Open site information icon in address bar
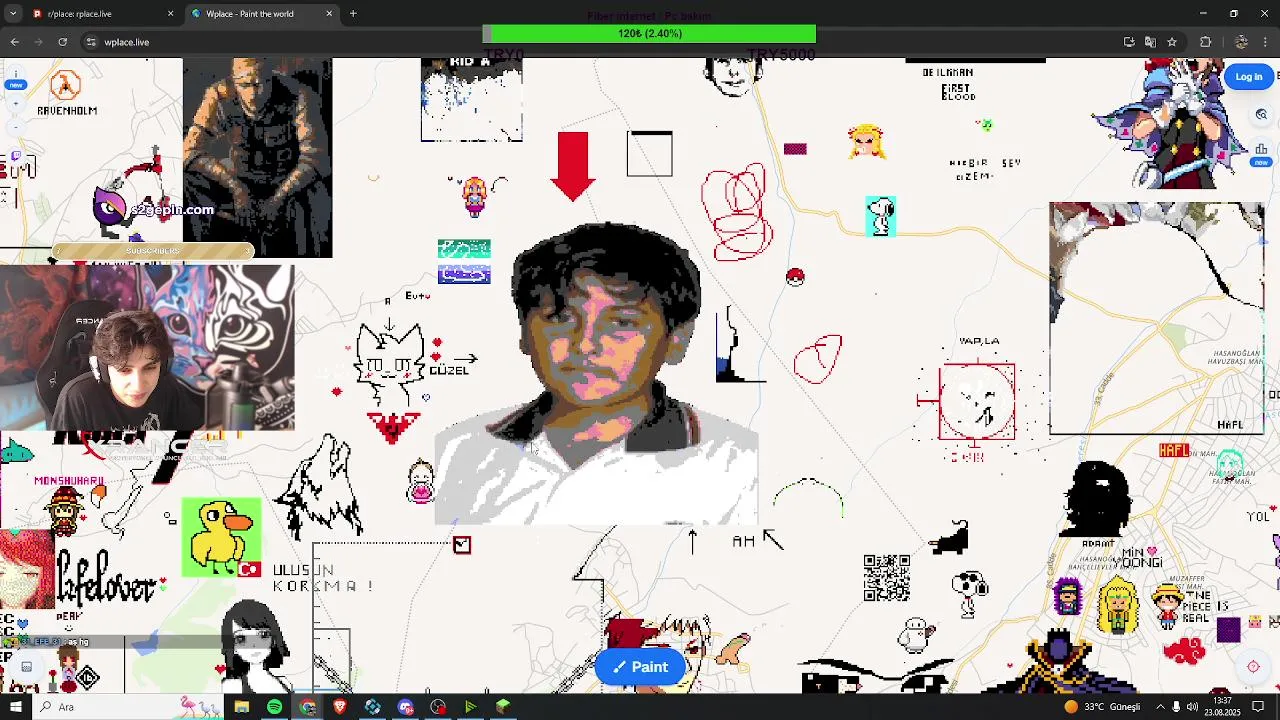 coord(91,42)
